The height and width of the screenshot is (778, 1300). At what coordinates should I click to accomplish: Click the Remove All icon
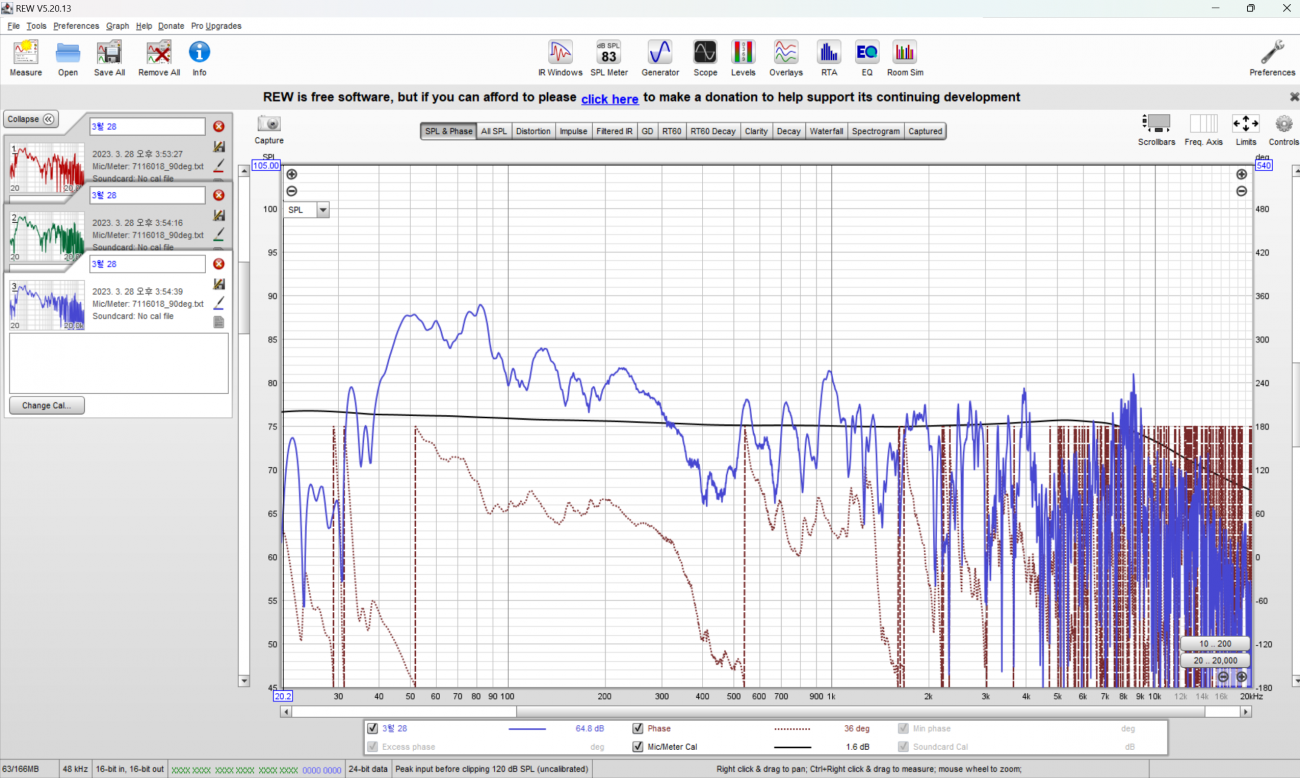tap(159, 58)
